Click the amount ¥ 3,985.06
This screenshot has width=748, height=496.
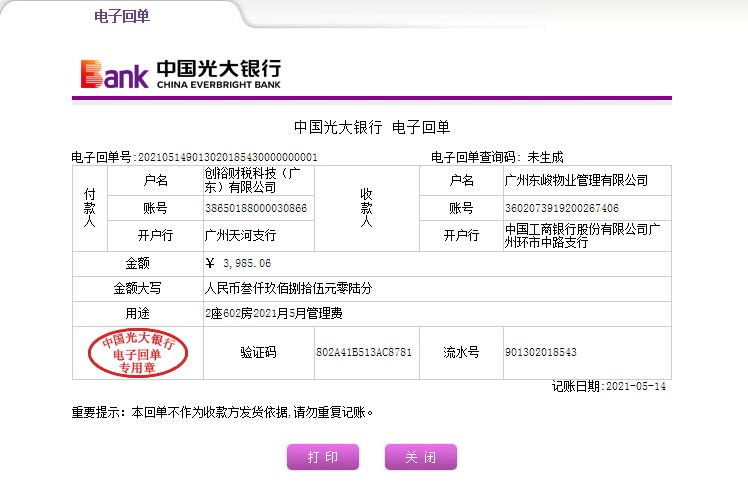[238, 264]
